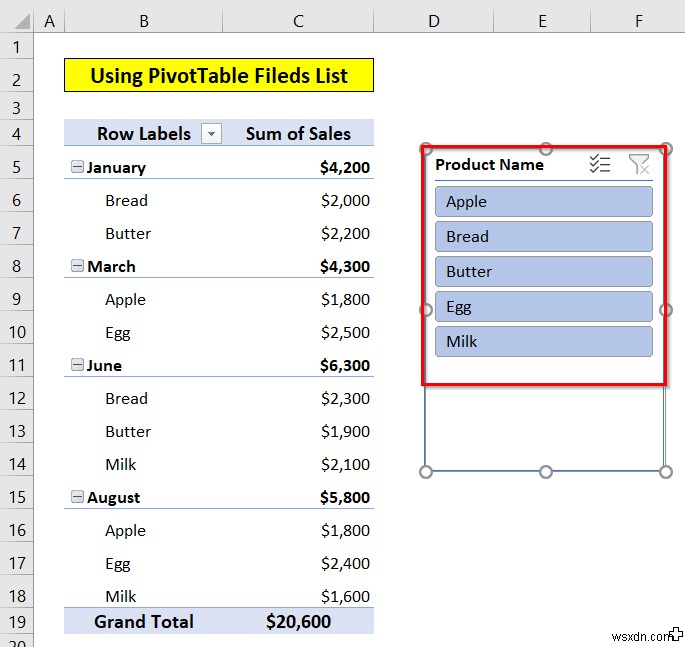Click the $20,600 grand total cell
The height and width of the screenshot is (647, 685).
[298, 621]
